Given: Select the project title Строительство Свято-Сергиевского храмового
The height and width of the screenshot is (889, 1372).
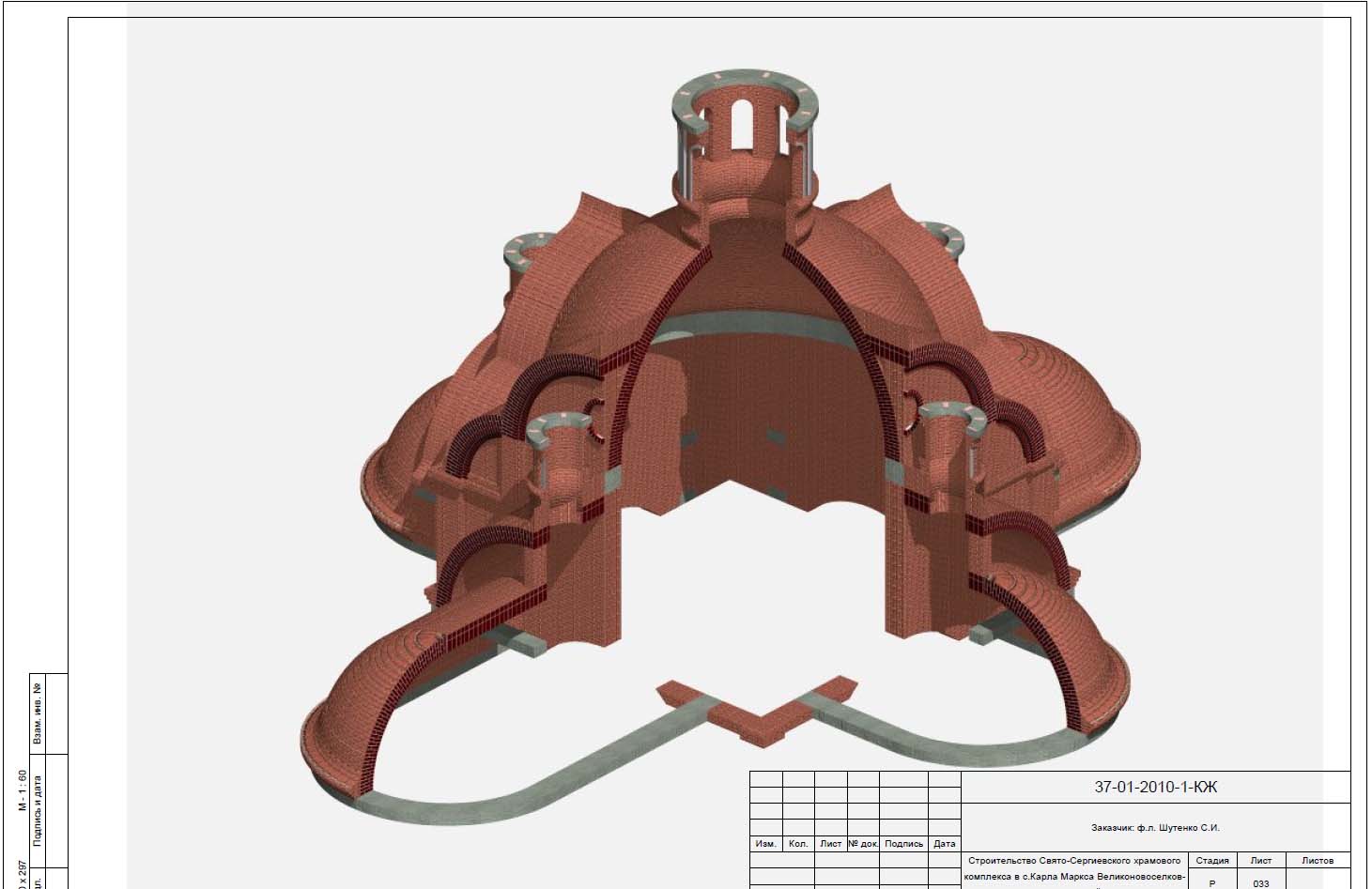Looking at the screenshot, I should [x=1073, y=861].
